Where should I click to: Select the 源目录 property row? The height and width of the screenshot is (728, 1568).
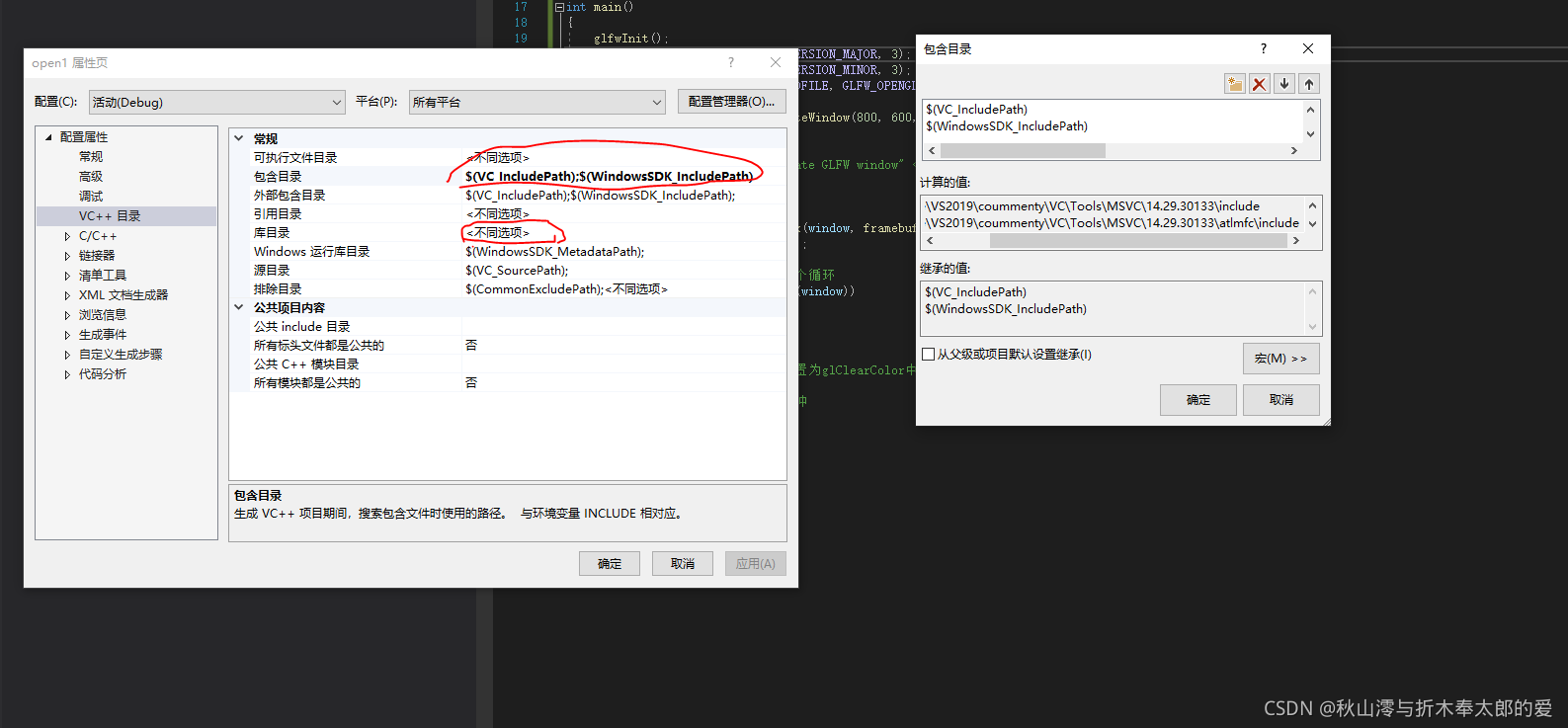click(x=508, y=271)
